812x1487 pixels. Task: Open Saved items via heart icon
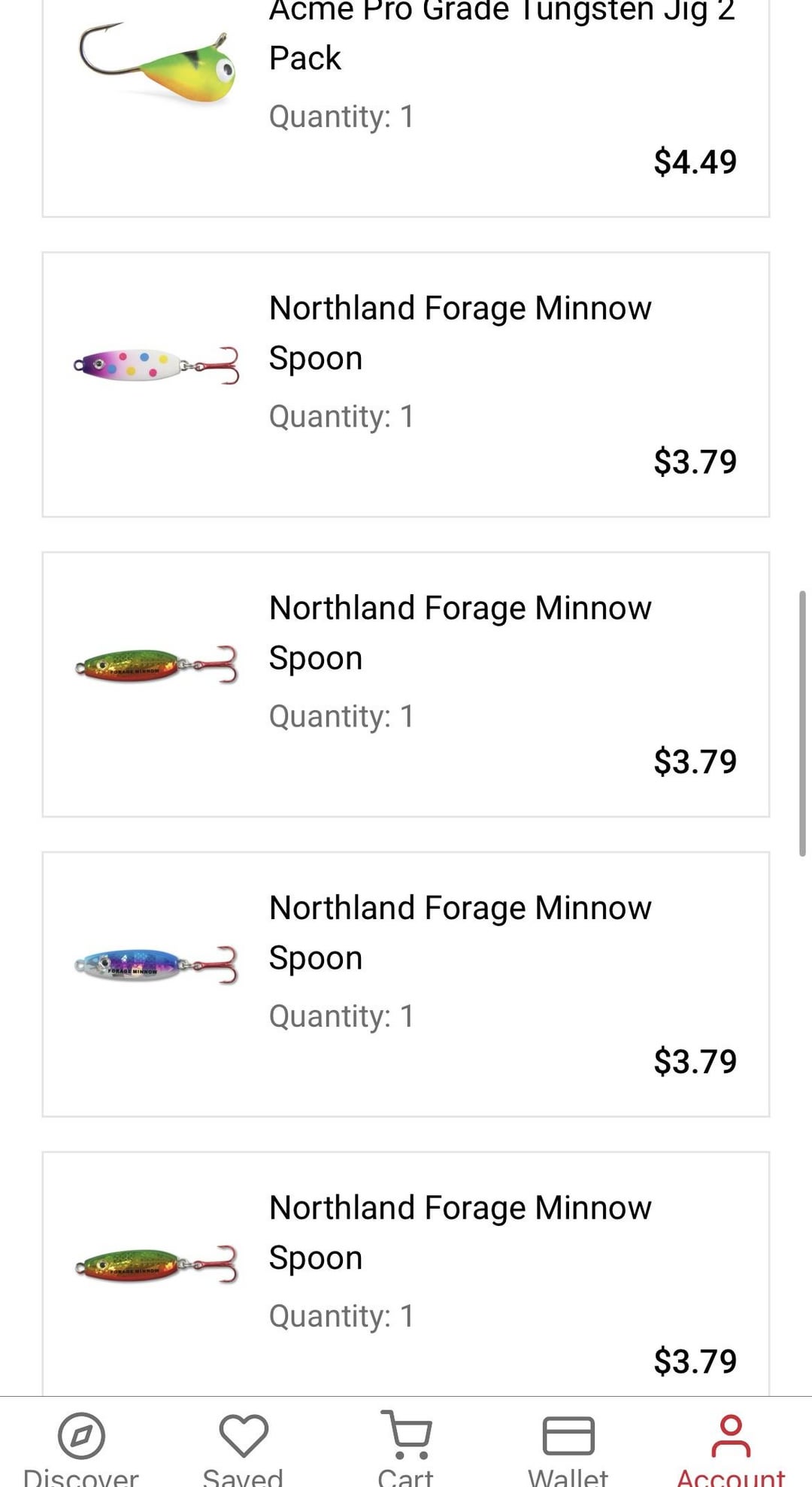point(243,1435)
